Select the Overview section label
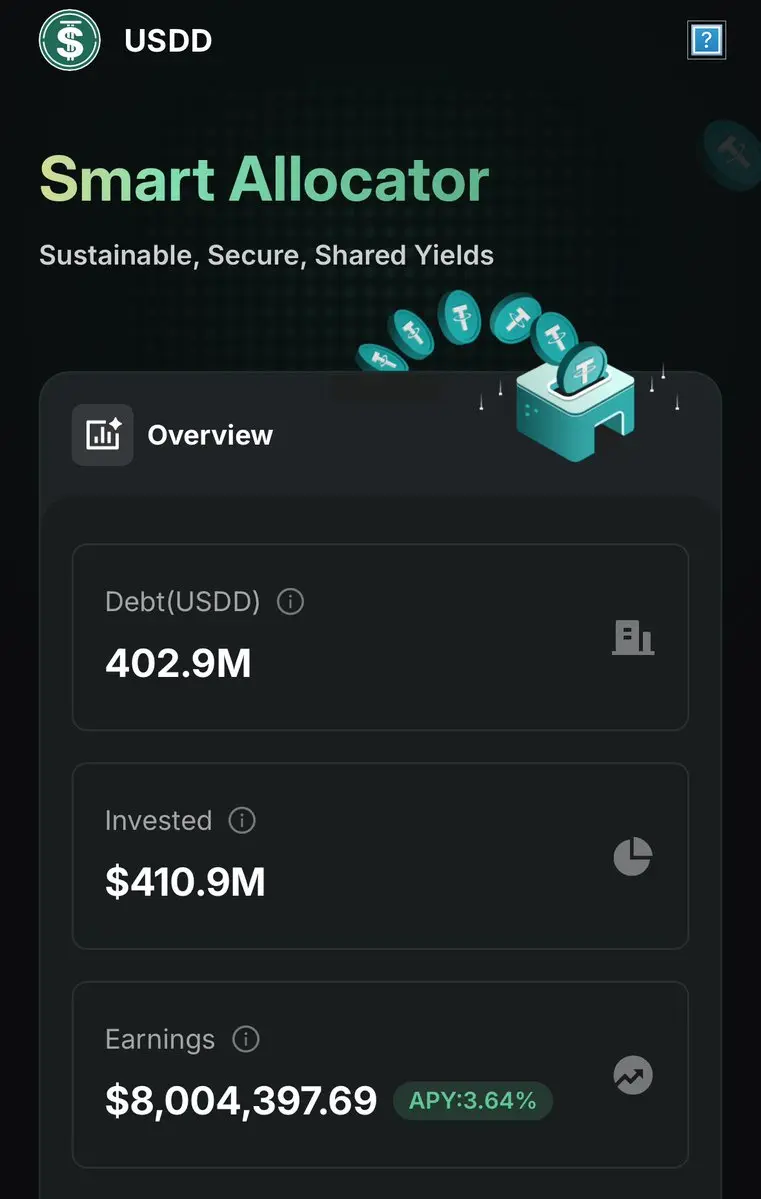 click(210, 435)
